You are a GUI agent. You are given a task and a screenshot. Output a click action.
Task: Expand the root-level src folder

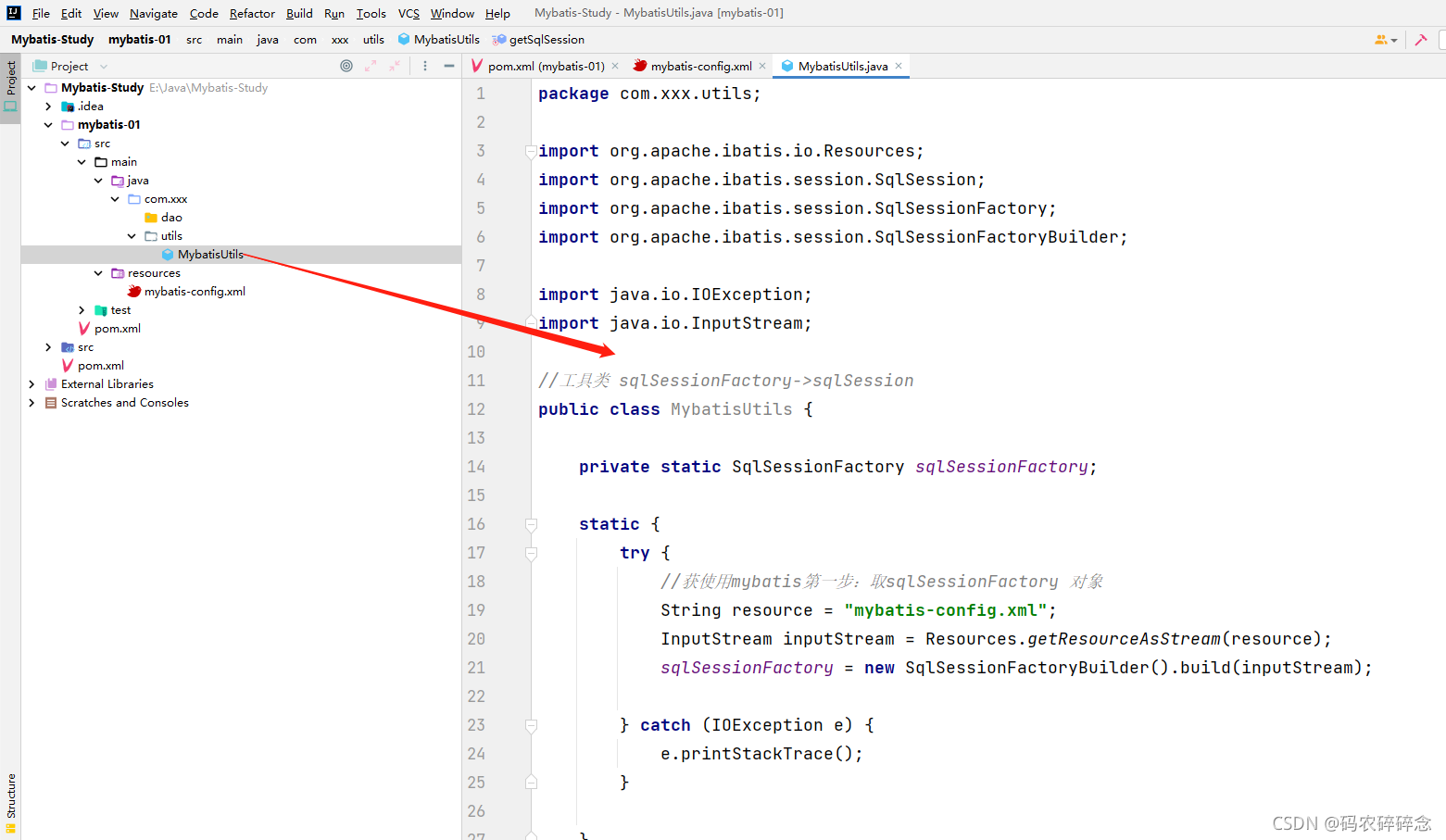pyautogui.click(x=48, y=347)
